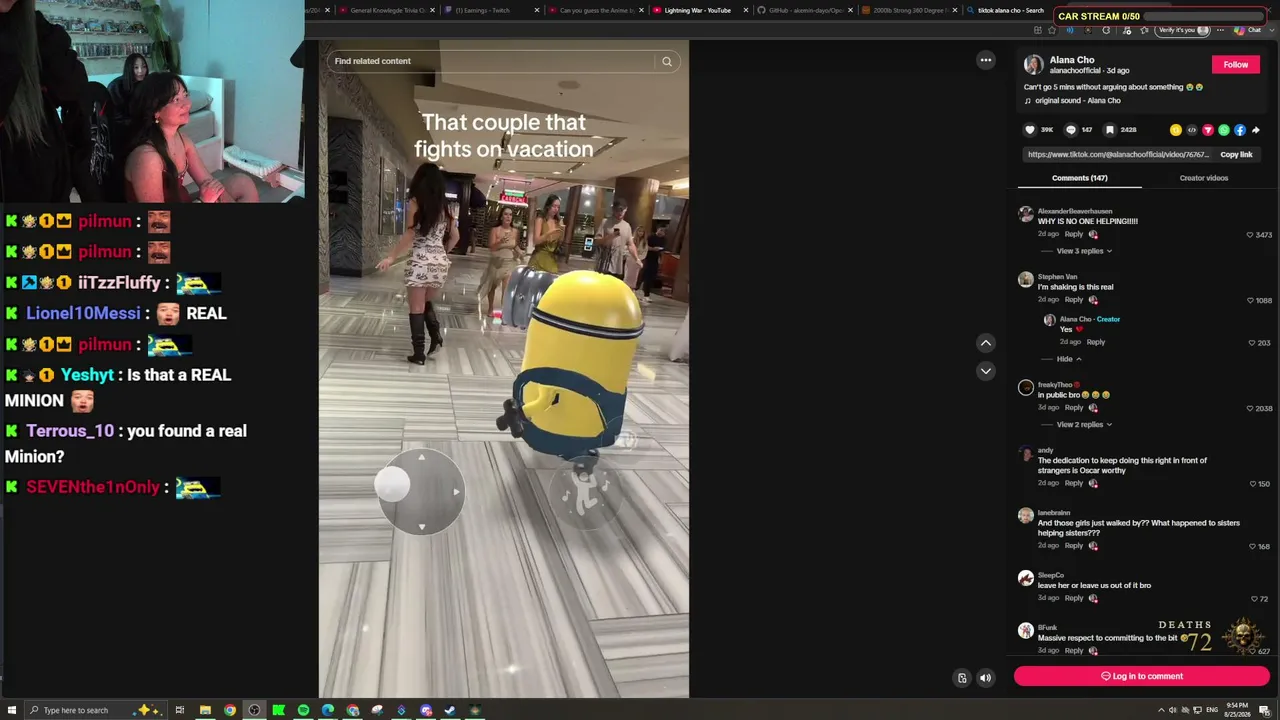Open the embed code icon
This screenshot has width=1280, height=720.
pos(1192,130)
